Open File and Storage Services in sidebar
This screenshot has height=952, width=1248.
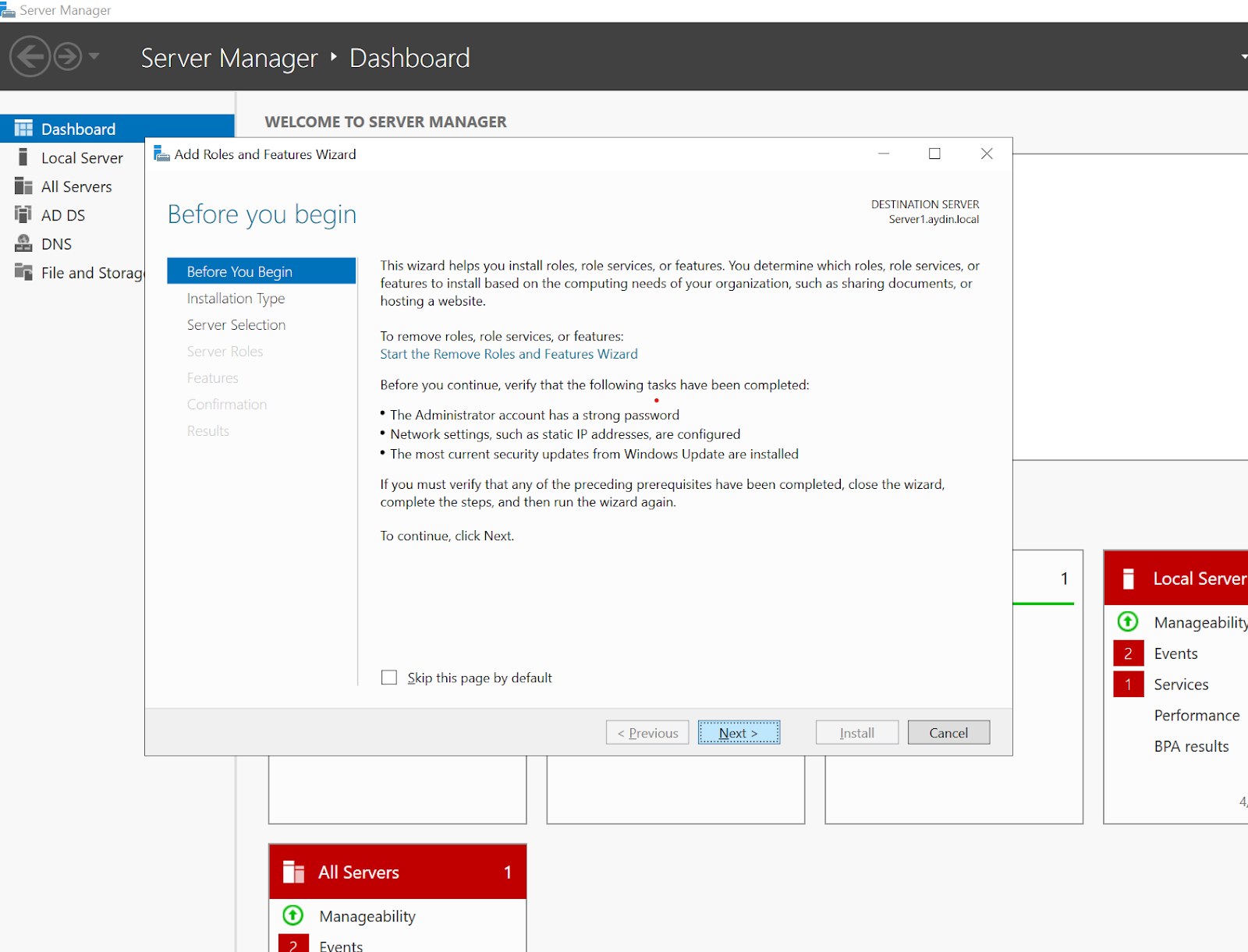pyautogui.click(x=92, y=273)
